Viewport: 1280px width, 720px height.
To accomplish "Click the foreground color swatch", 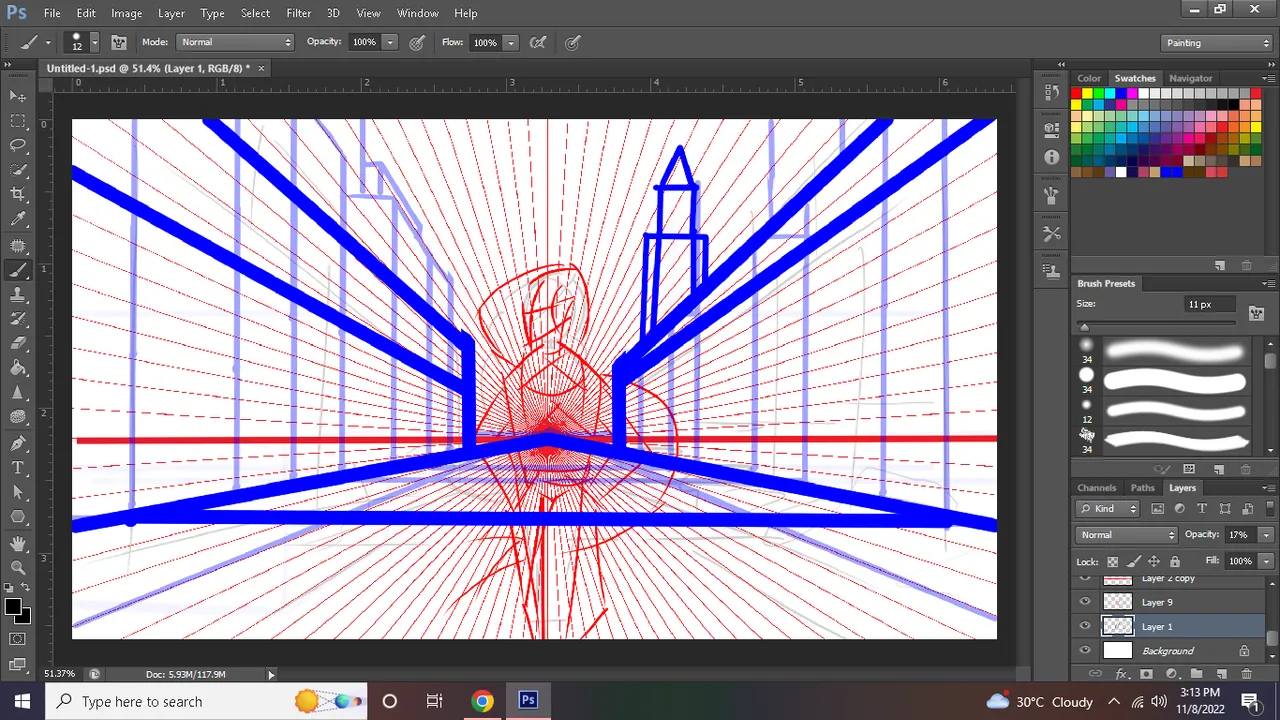I will pos(13,607).
